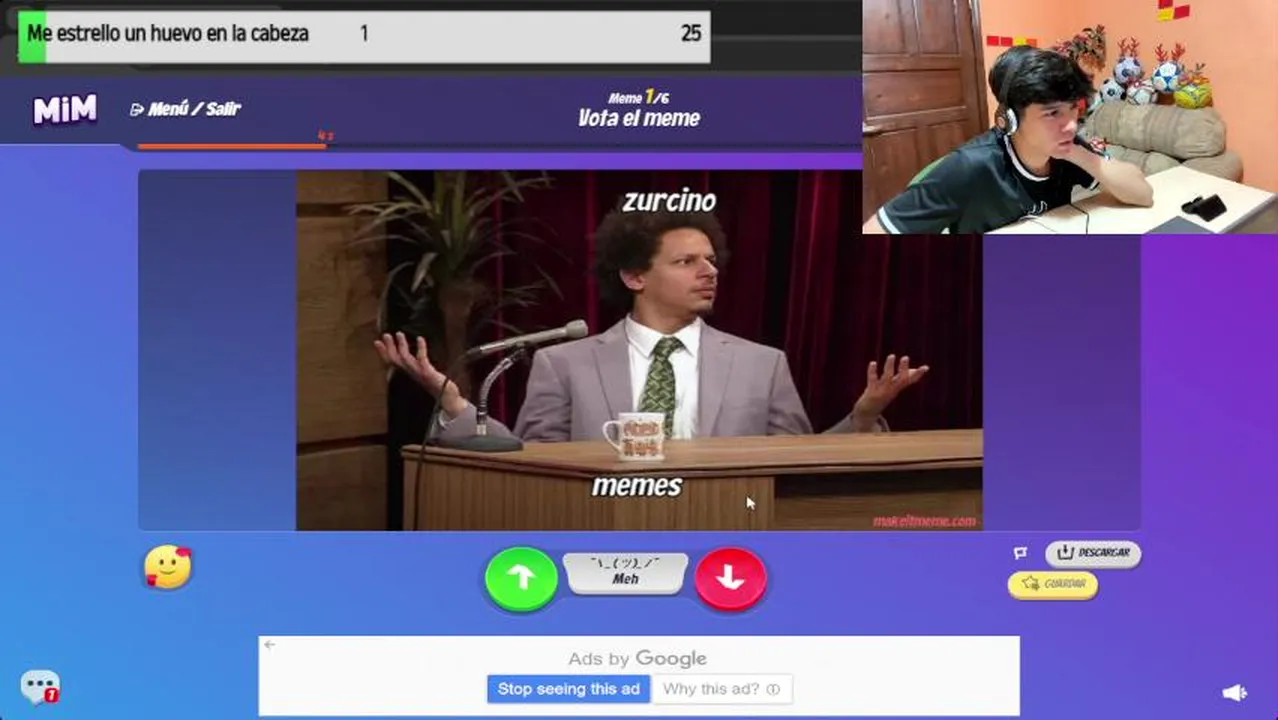Report meme with flag icon
Image resolution: width=1278 pixels, height=720 pixels.
(x=1020, y=553)
